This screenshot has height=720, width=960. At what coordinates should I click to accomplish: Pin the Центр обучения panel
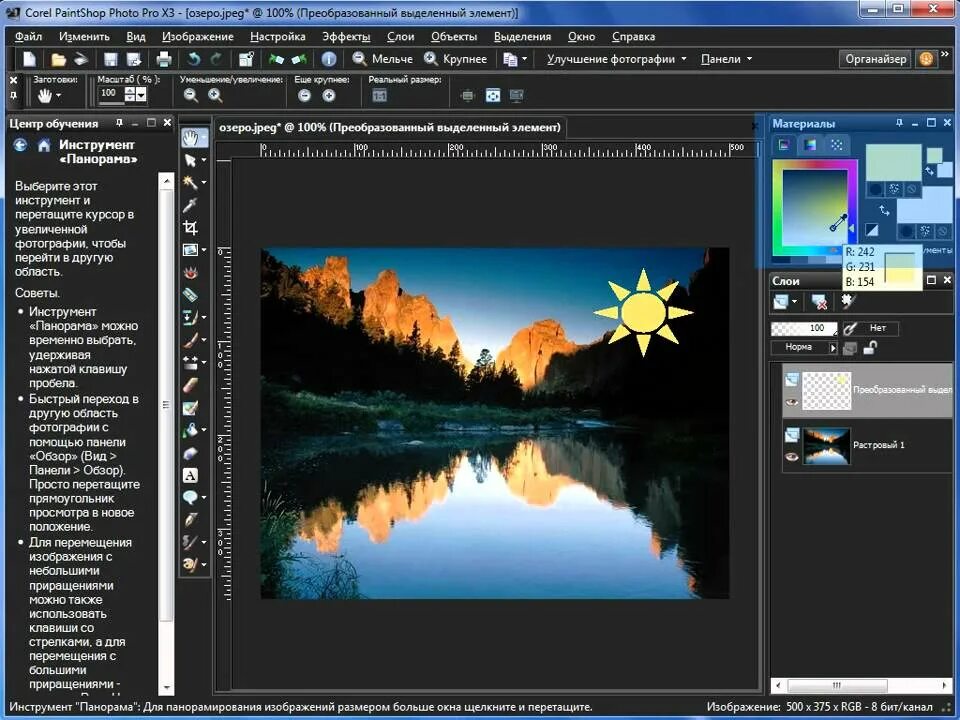(119, 123)
